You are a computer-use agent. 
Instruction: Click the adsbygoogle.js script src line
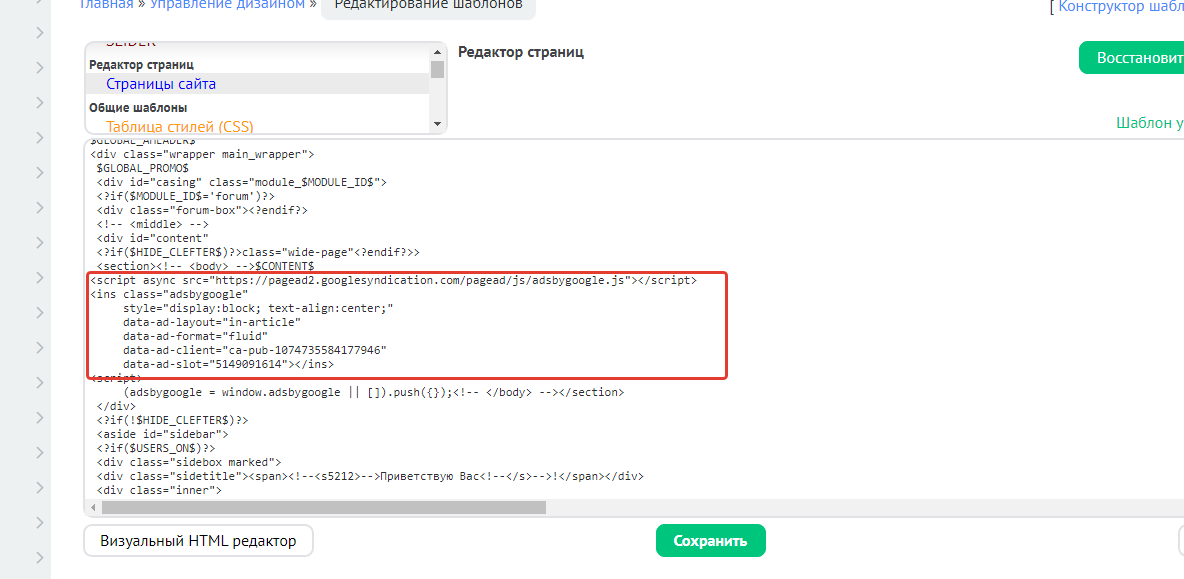coord(393,280)
